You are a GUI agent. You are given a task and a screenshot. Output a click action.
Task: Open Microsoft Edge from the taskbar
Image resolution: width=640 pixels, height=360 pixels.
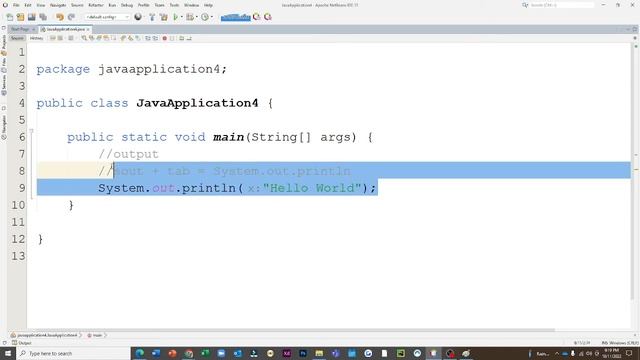[x=139, y=353]
